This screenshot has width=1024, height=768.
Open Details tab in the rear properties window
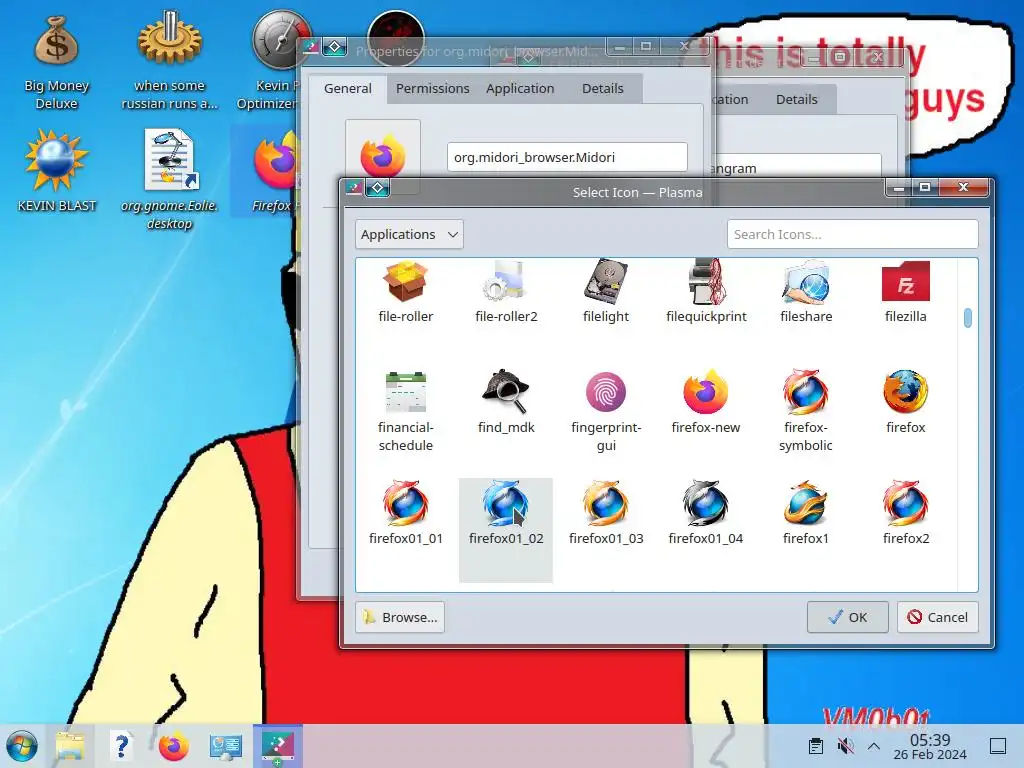pyautogui.click(x=797, y=99)
